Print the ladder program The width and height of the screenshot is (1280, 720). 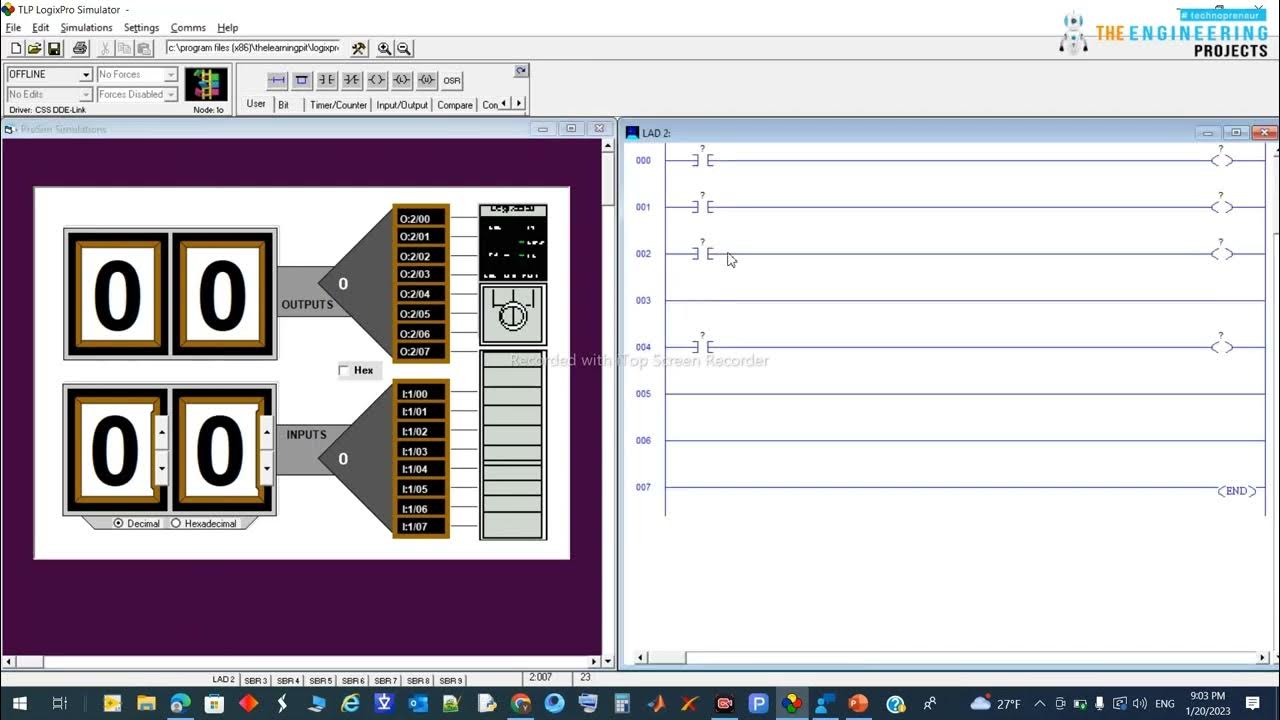tap(80, 48)
